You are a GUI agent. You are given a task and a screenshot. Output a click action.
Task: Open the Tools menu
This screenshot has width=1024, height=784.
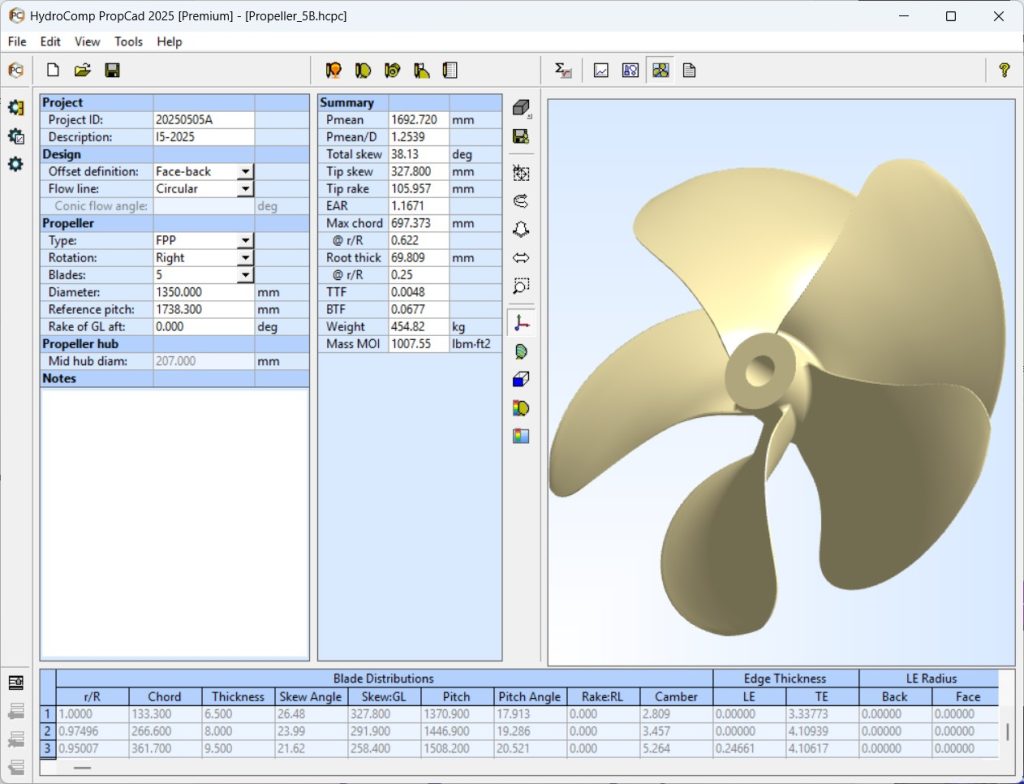click(x=128, y=42)
